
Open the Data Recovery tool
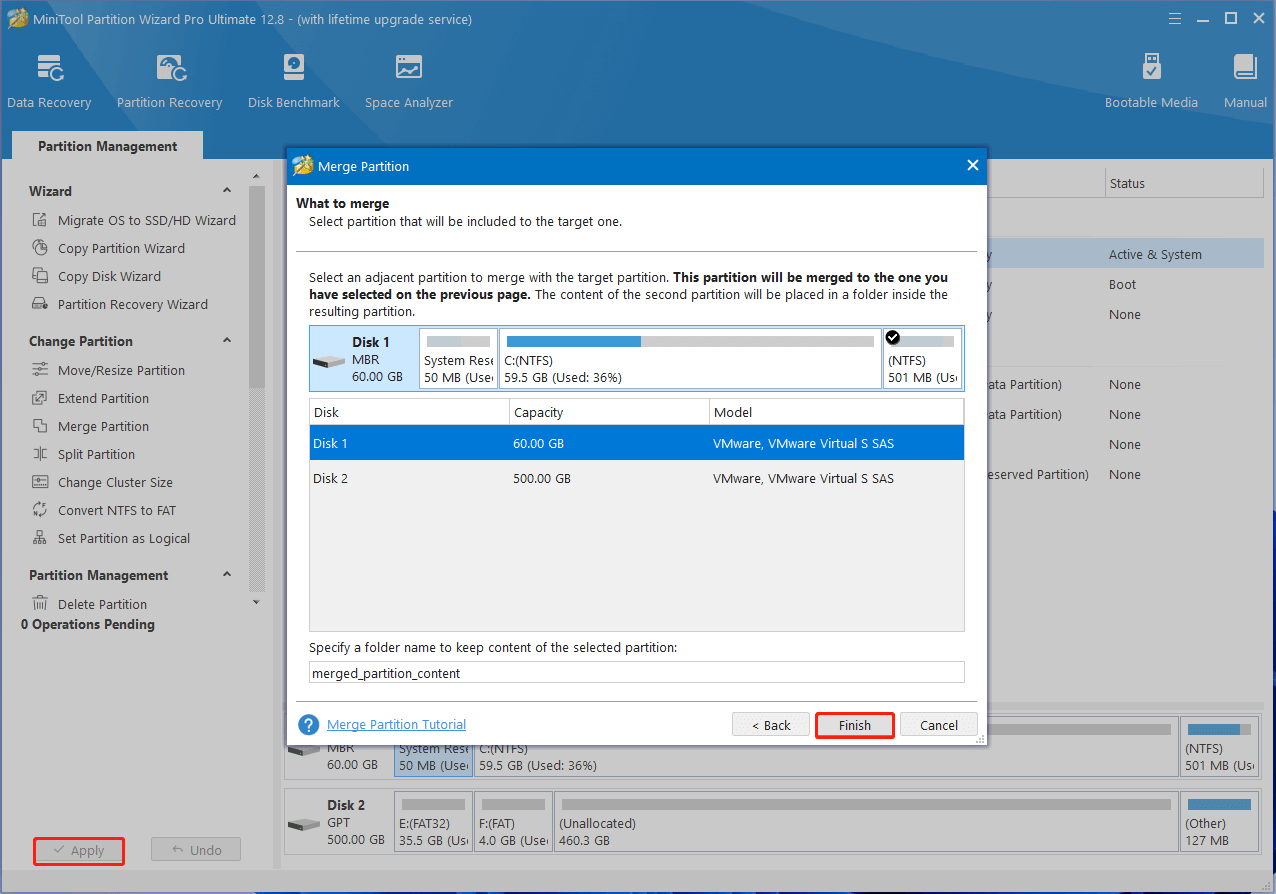(49, 81)
